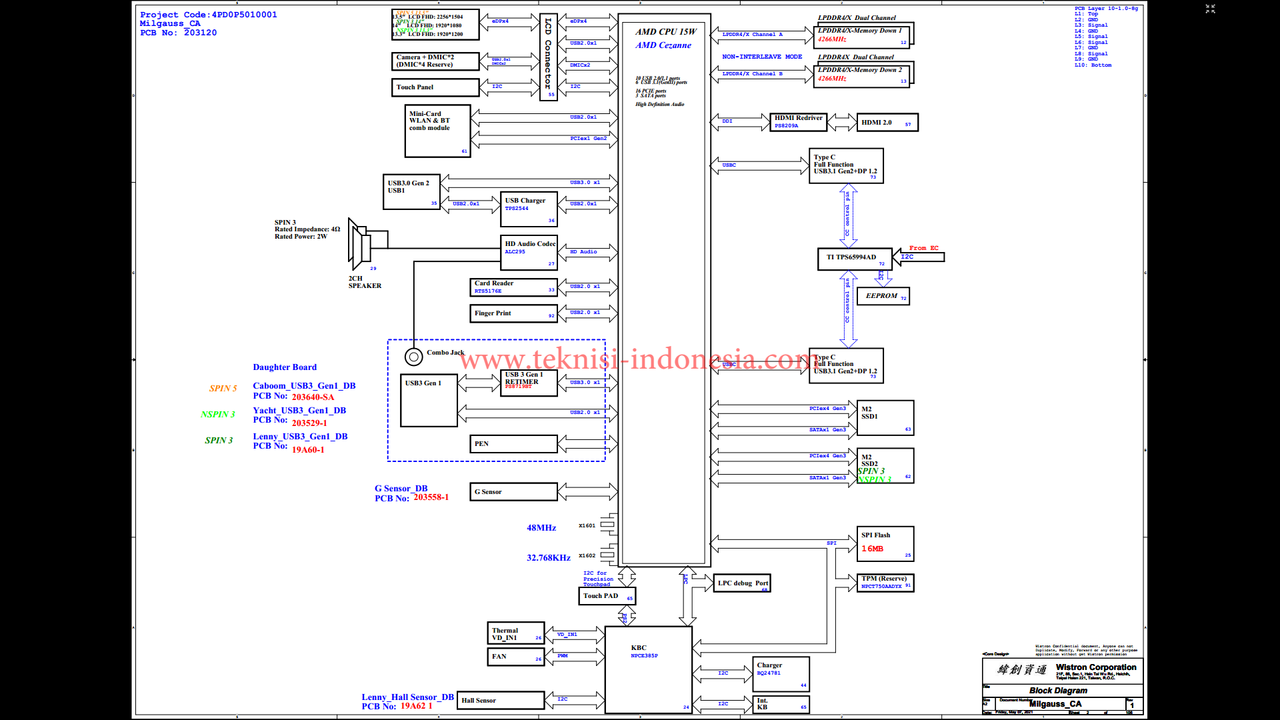1280x720 pixels.
Task: Click the red '203558-1' PCB number
Action: click(x=431, y=497)
